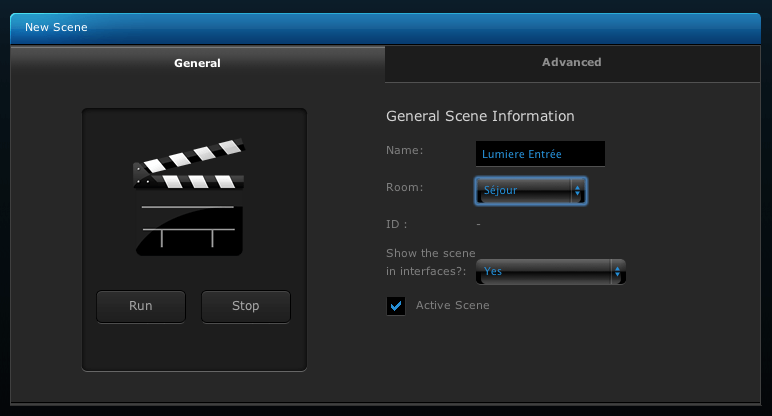Click the Room dropdown arrow stepper
Image resolution: width=772 pixels, height=416 pixels.
tap(578, 191)
